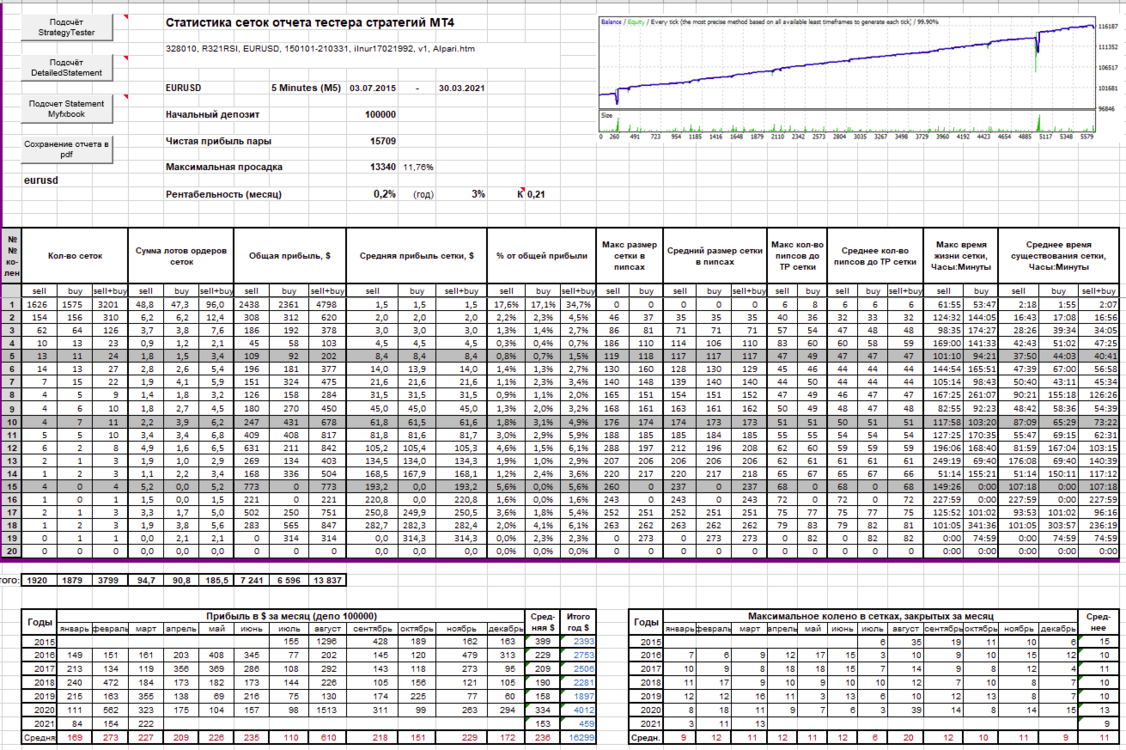1126x750 pixels.
Task: Select the end date 30.03.2021
Action: point(462,88)
